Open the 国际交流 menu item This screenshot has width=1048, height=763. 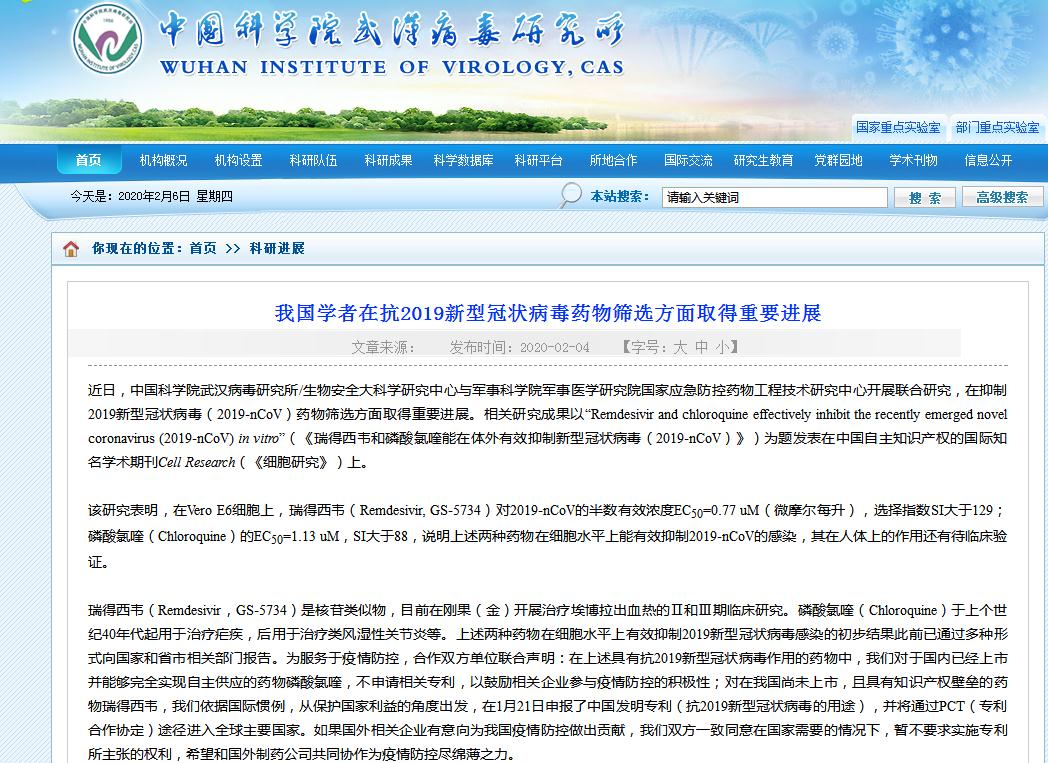coord(688,161)
